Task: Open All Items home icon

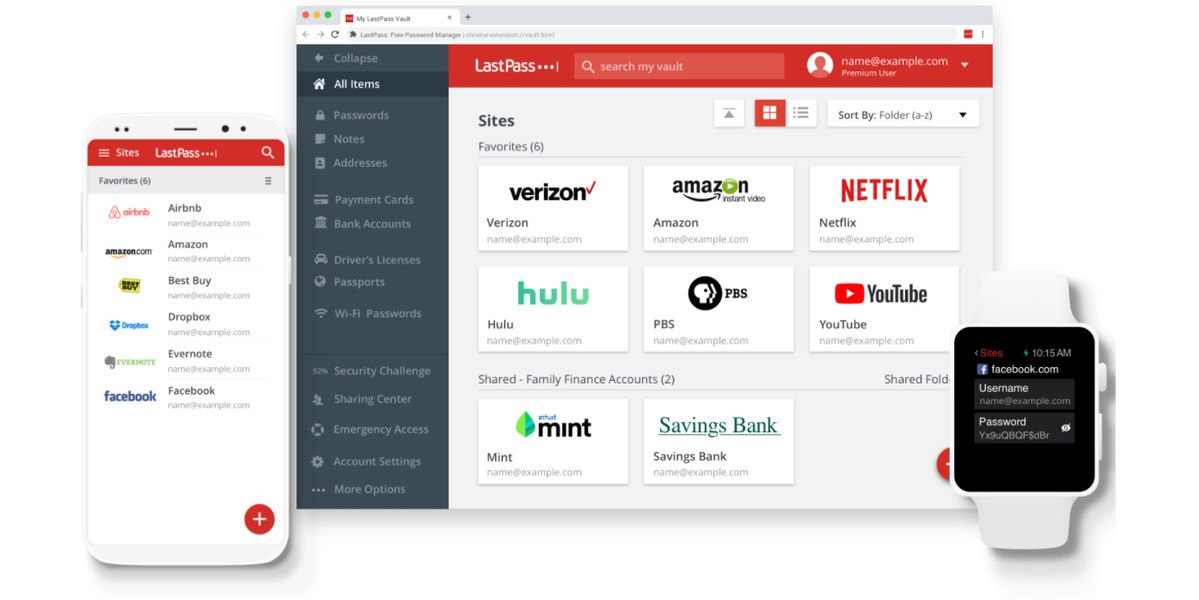Action: point(319,84)
